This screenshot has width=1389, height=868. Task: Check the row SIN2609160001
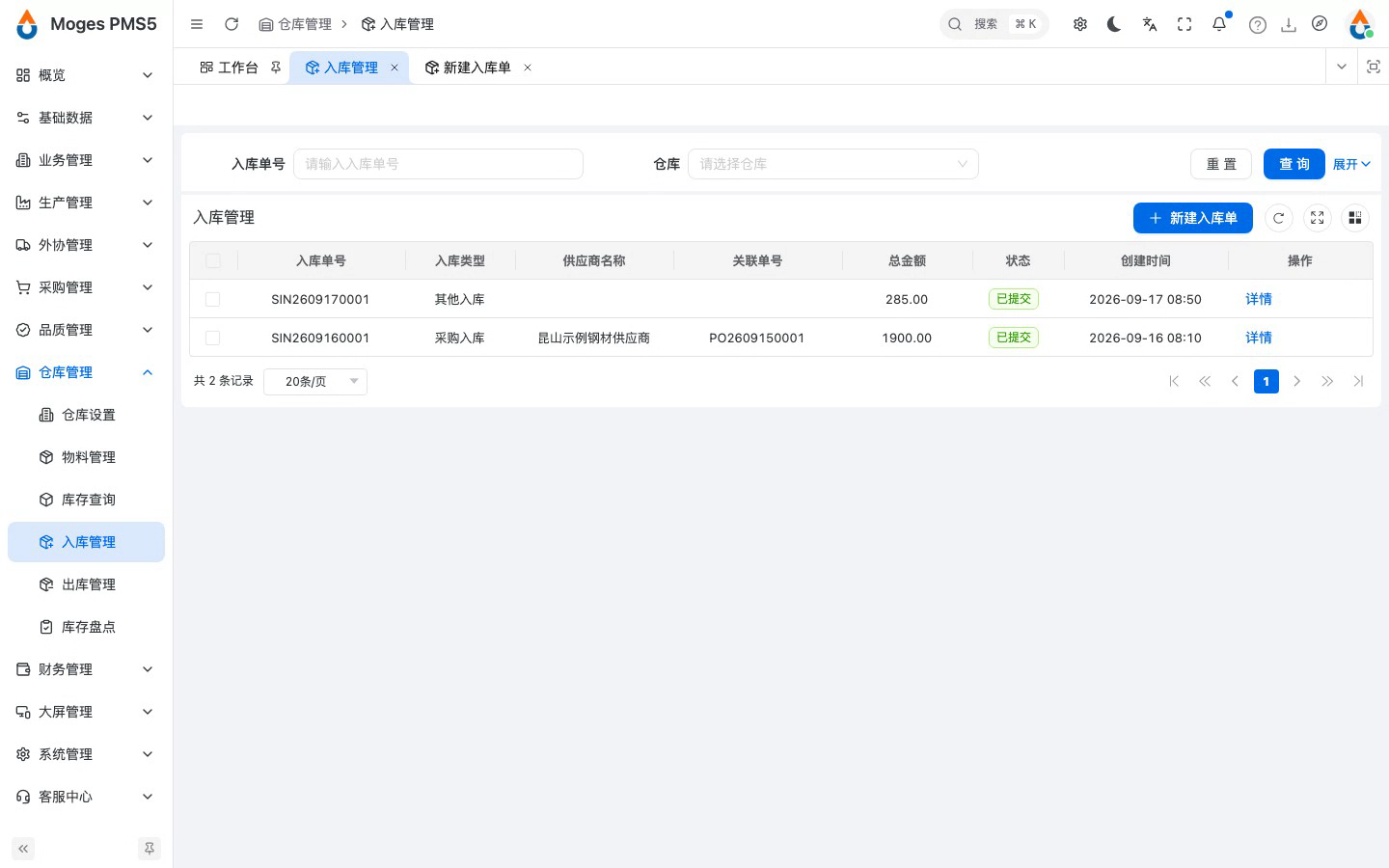213,338
